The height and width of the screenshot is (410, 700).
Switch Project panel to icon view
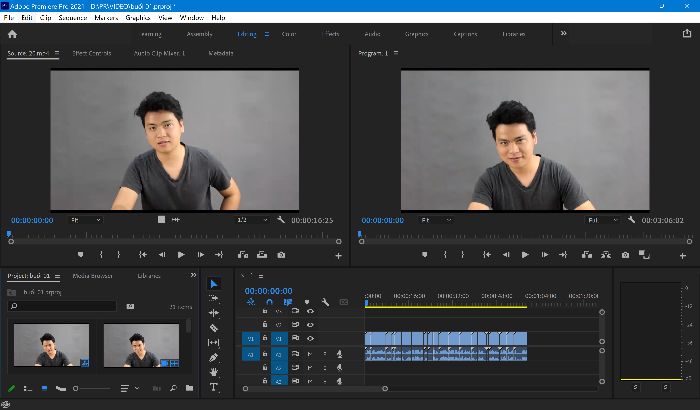pyautogui.click(x=44, y=389)
